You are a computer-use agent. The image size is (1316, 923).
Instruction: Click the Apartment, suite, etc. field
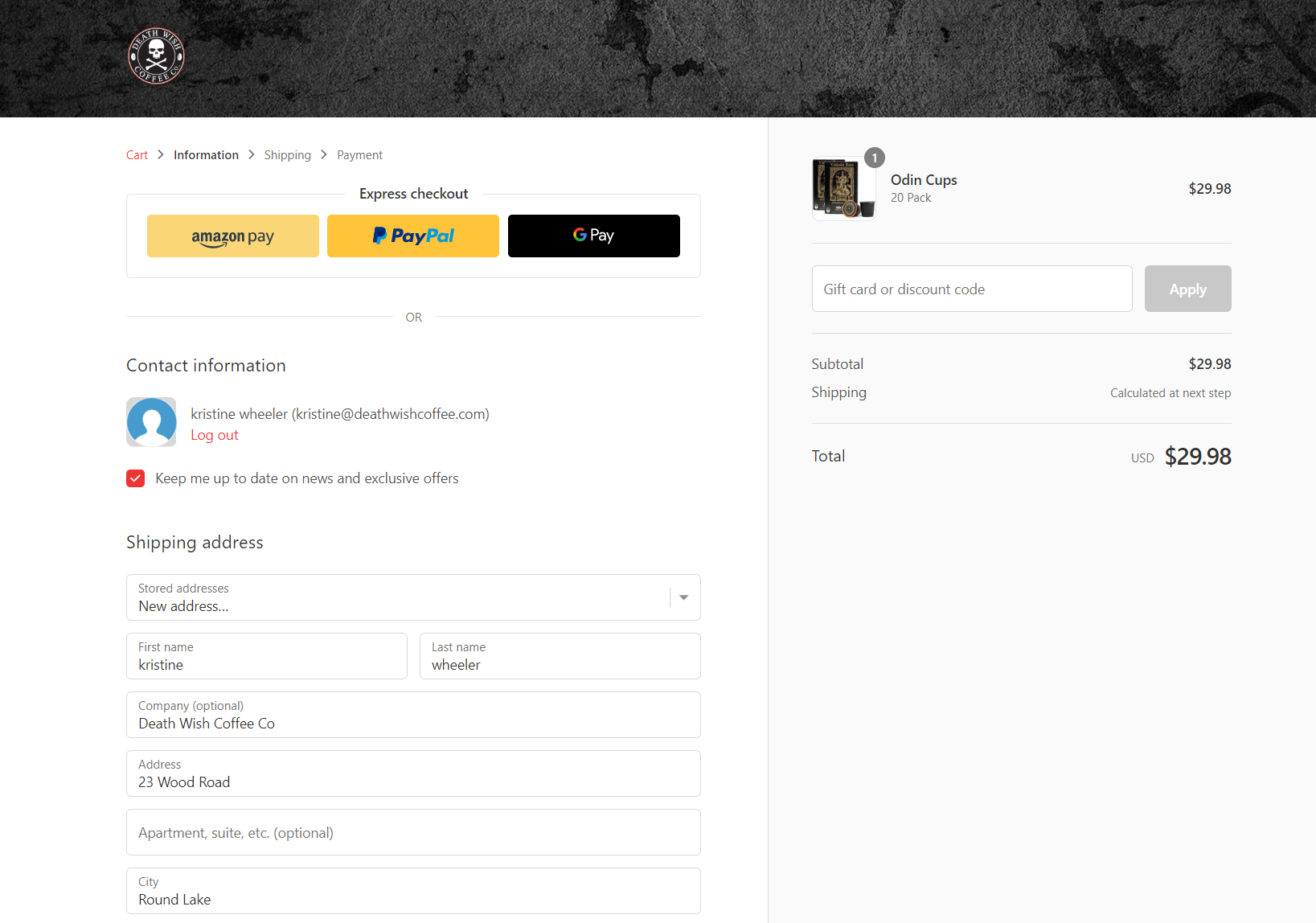pos(413,832)
